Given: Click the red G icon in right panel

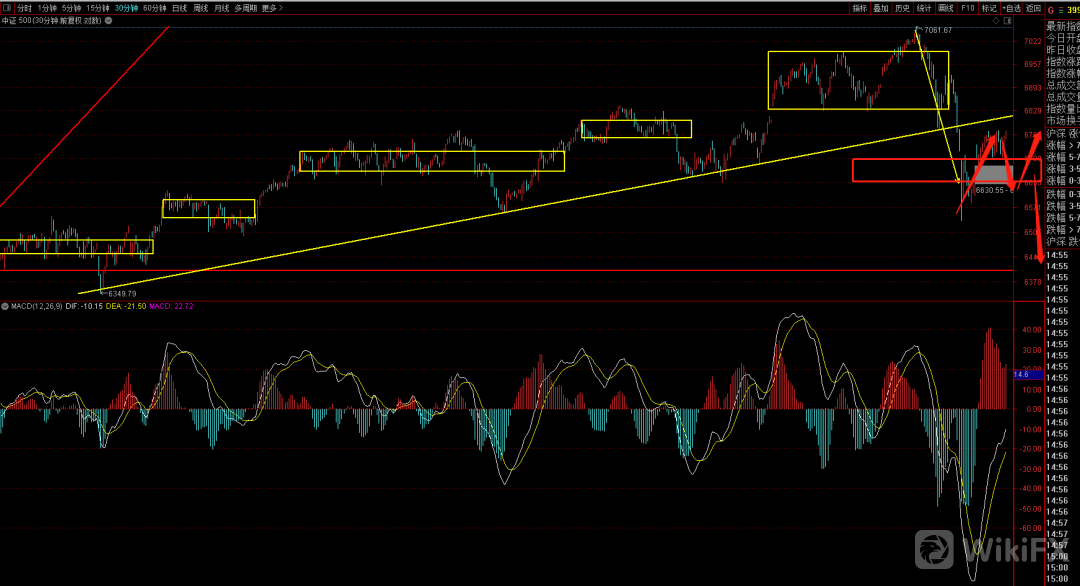Looking at the screenshot, I should (1052, 8).
